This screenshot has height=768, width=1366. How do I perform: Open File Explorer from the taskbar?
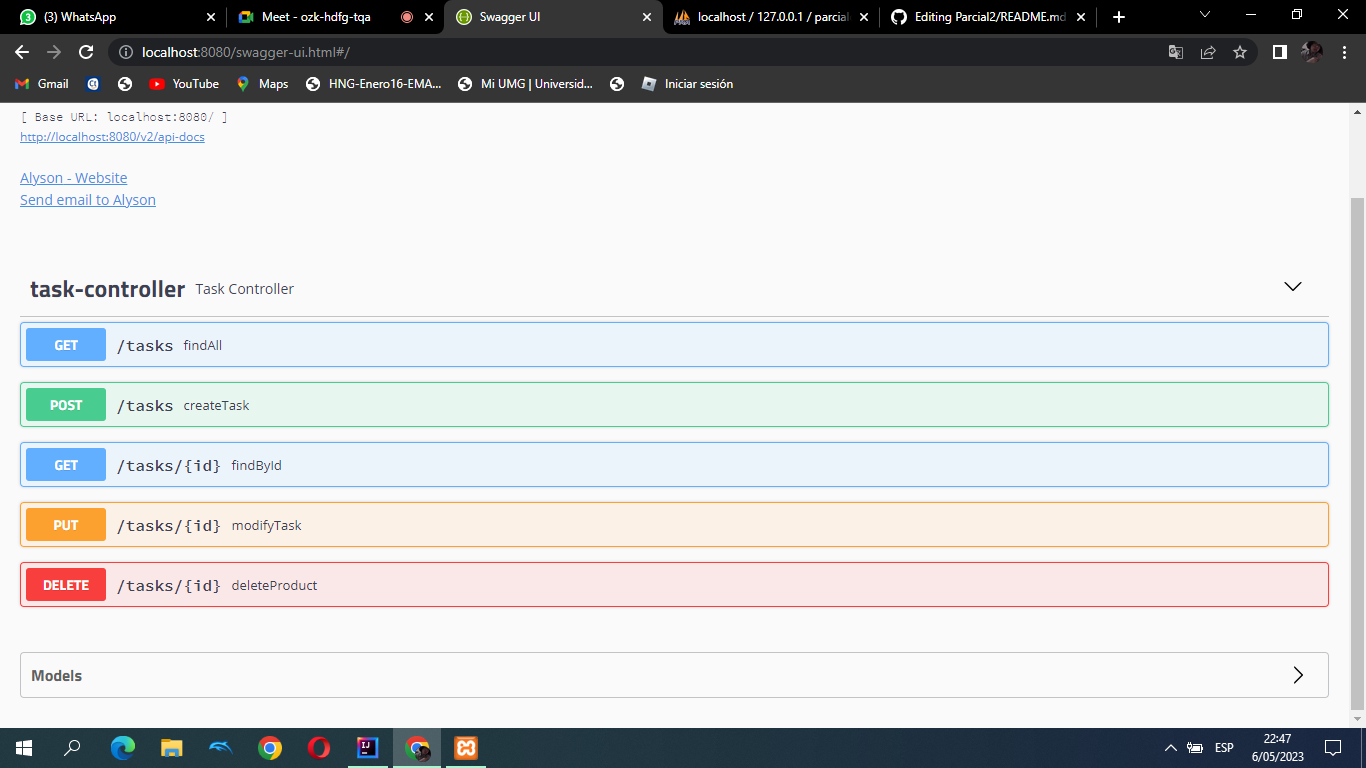[172, 748]
